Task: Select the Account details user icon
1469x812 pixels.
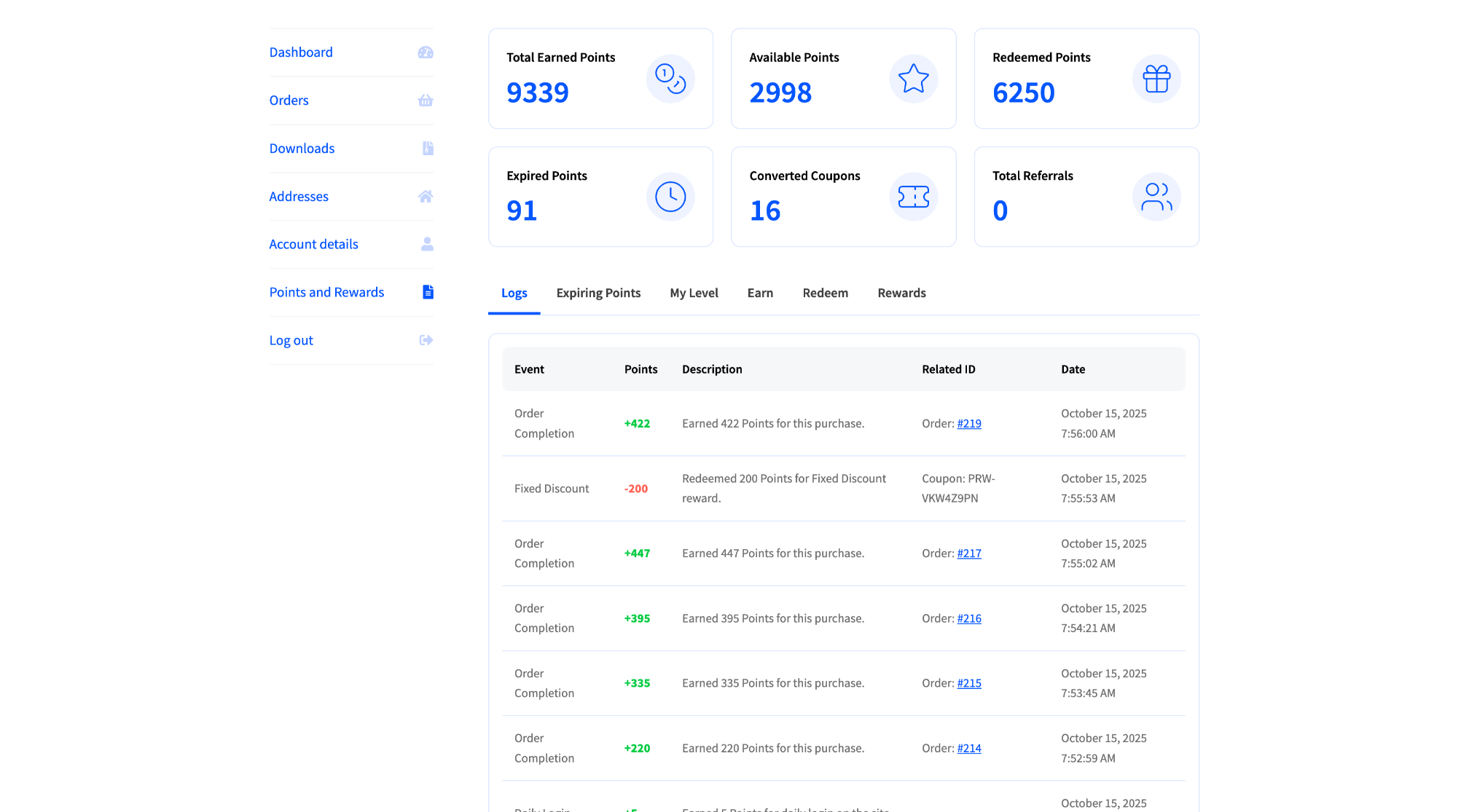Action: click(426, 244)
